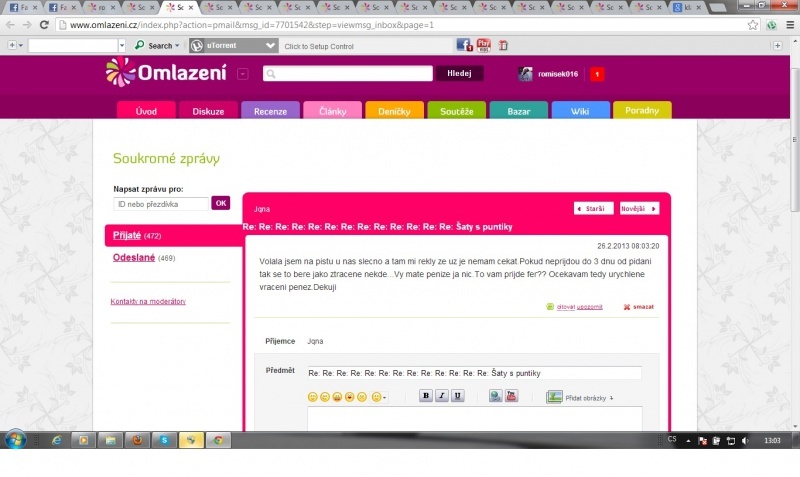Insert the first smiley emoticon
This screenshot has height=477, width=800.
click(x=312, y=397)
